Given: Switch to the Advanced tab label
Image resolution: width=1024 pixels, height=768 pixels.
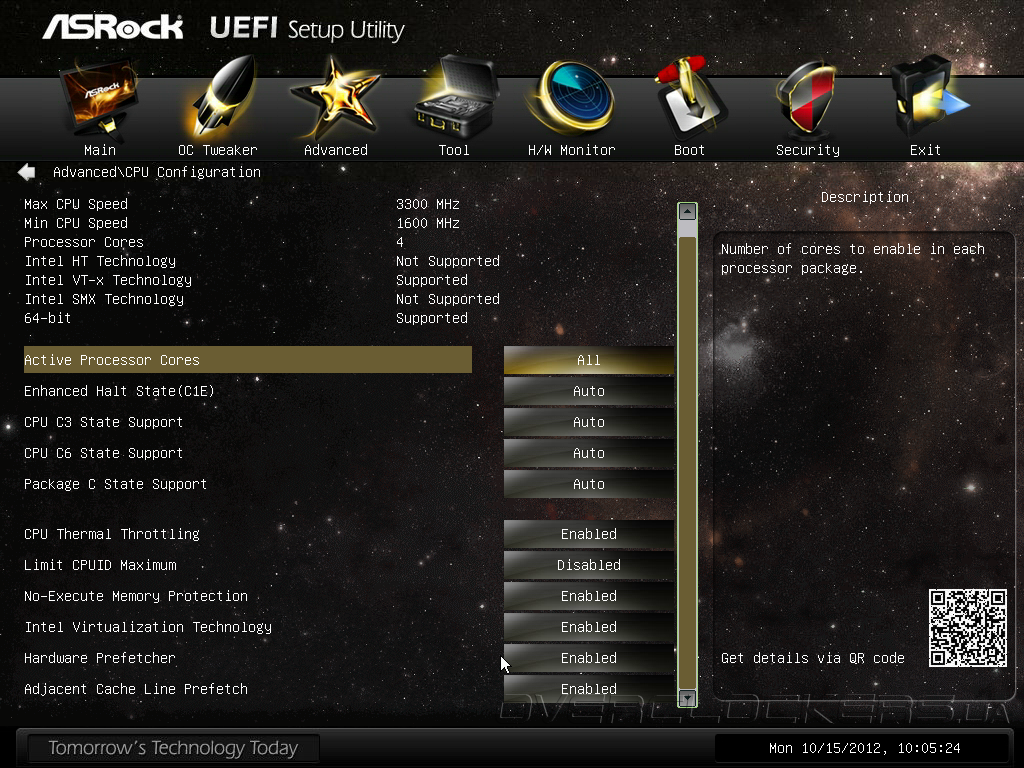Looking at the screenshot, I should 336,150.
